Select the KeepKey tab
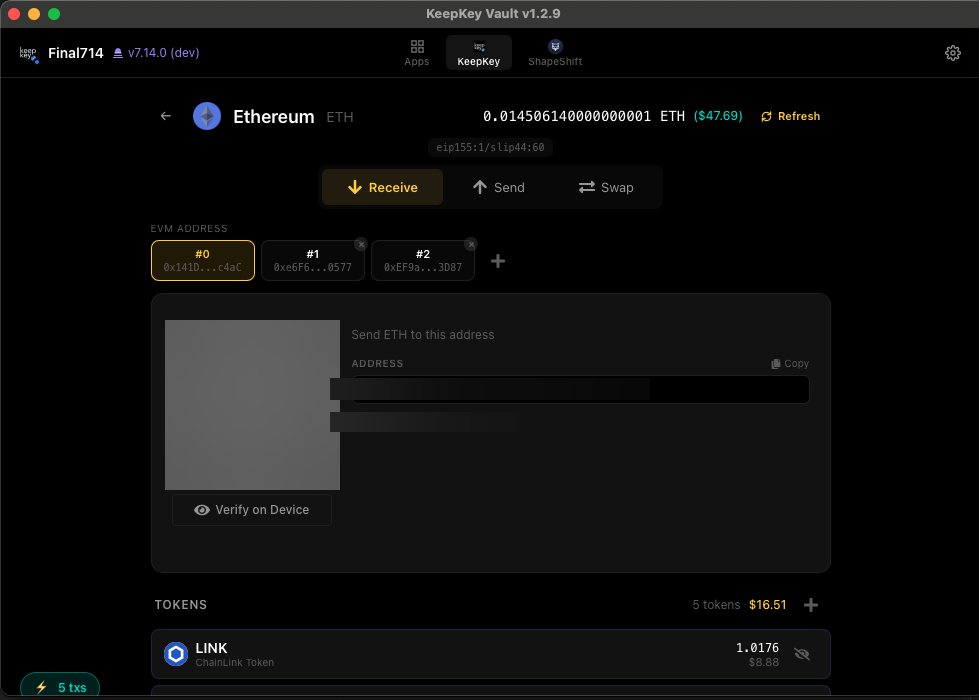Viewport: 979px width, 700px height. tap(478, 53)
